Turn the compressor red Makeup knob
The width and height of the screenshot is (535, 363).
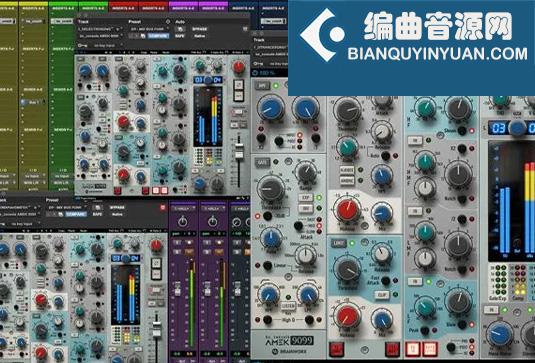pos(347,210)
